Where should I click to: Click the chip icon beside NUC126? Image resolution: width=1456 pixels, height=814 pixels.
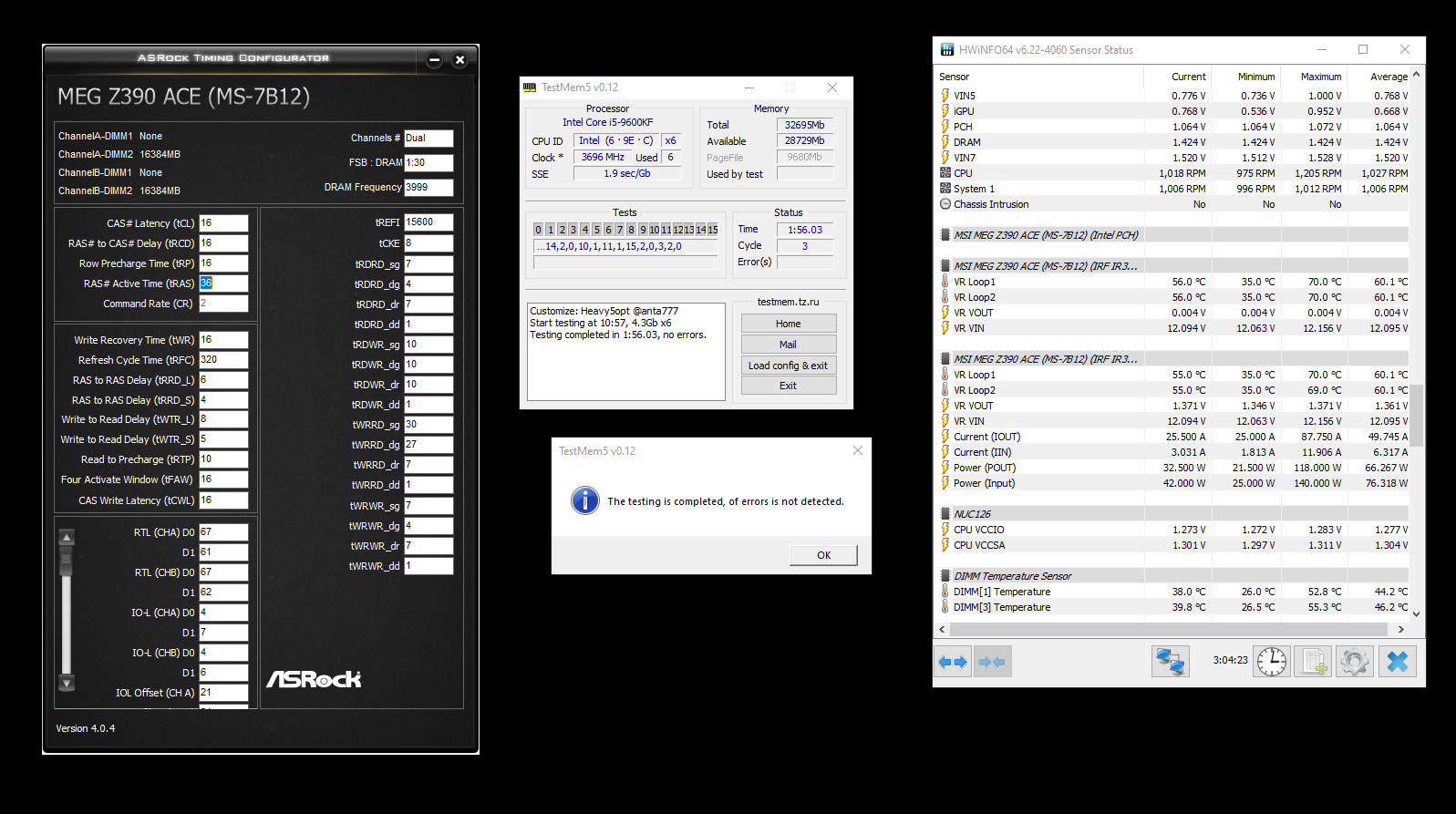945,514
